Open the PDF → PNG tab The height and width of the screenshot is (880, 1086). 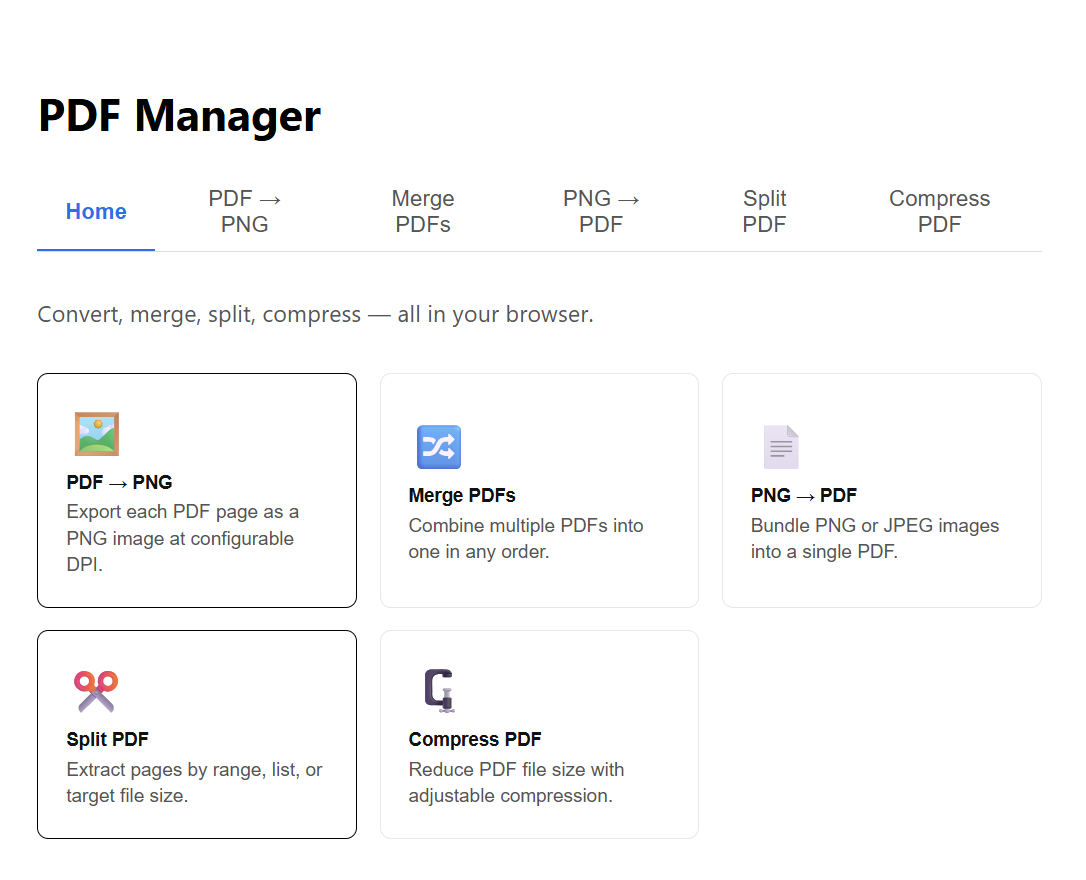(245, 212)
